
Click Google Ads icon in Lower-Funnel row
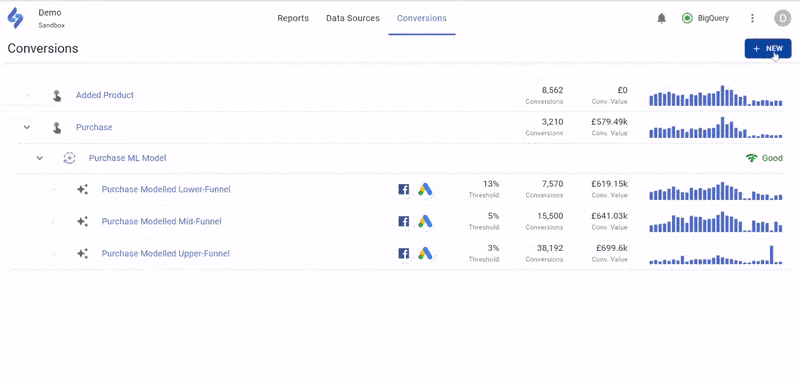click(x=425, y=190)
